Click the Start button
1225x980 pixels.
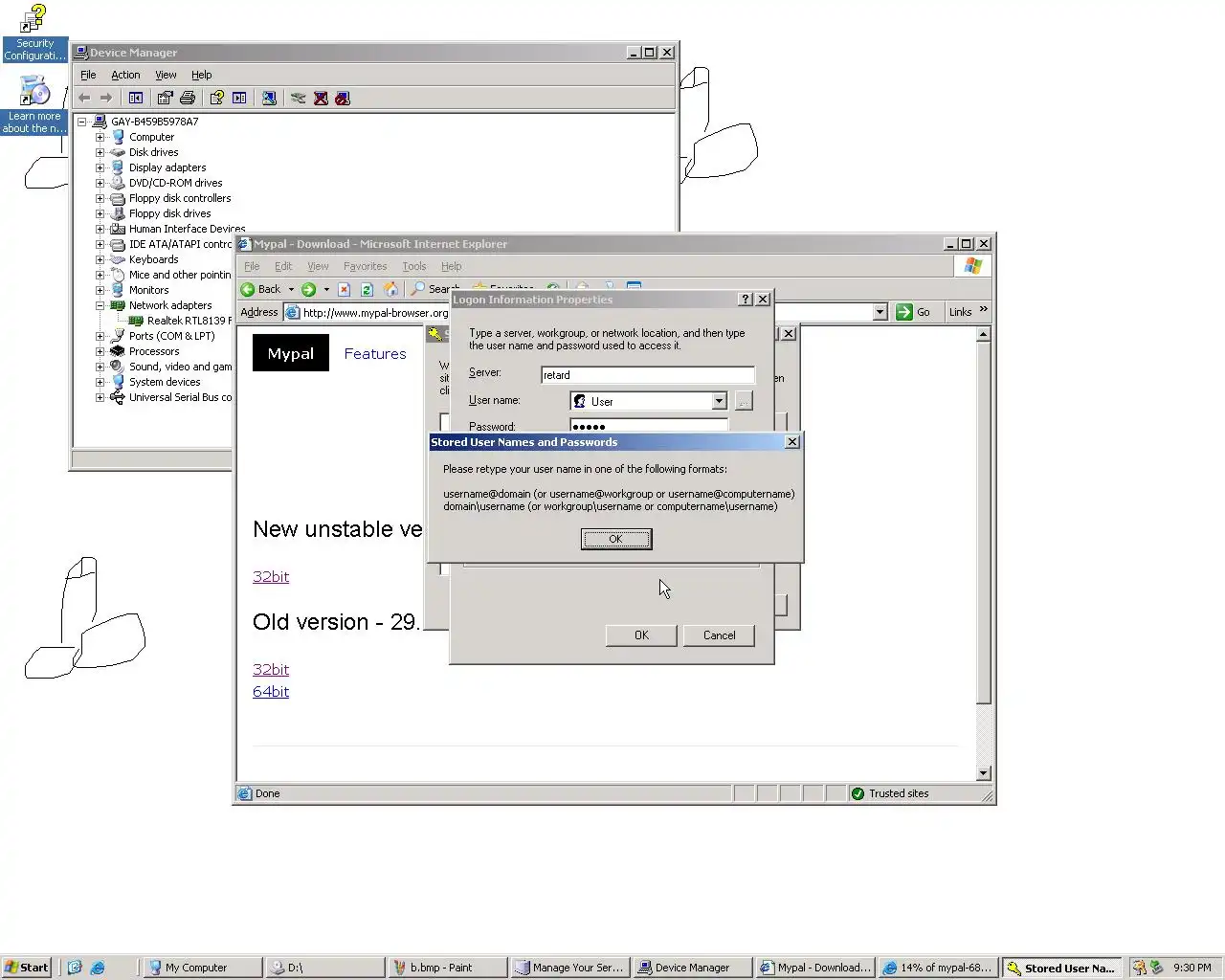tap(26, 968)
